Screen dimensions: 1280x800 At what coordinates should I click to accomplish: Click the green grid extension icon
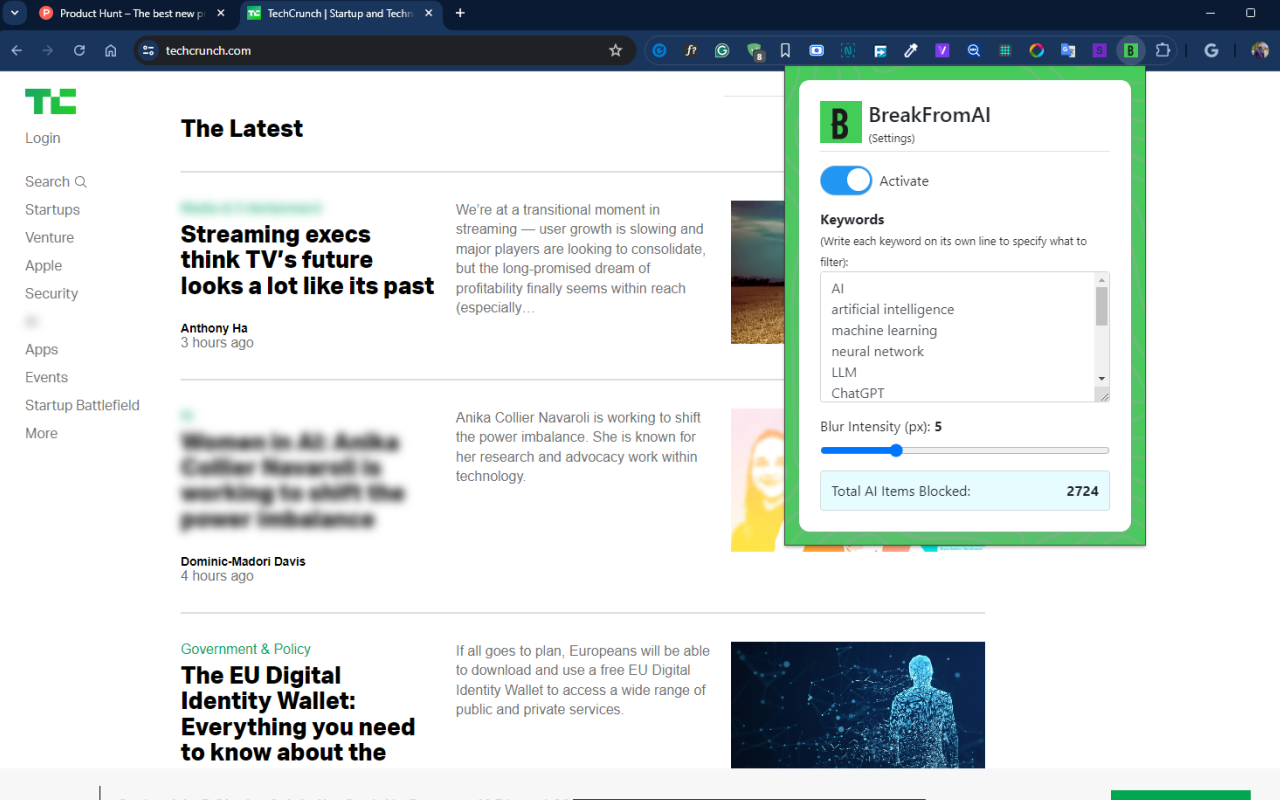1005,50
